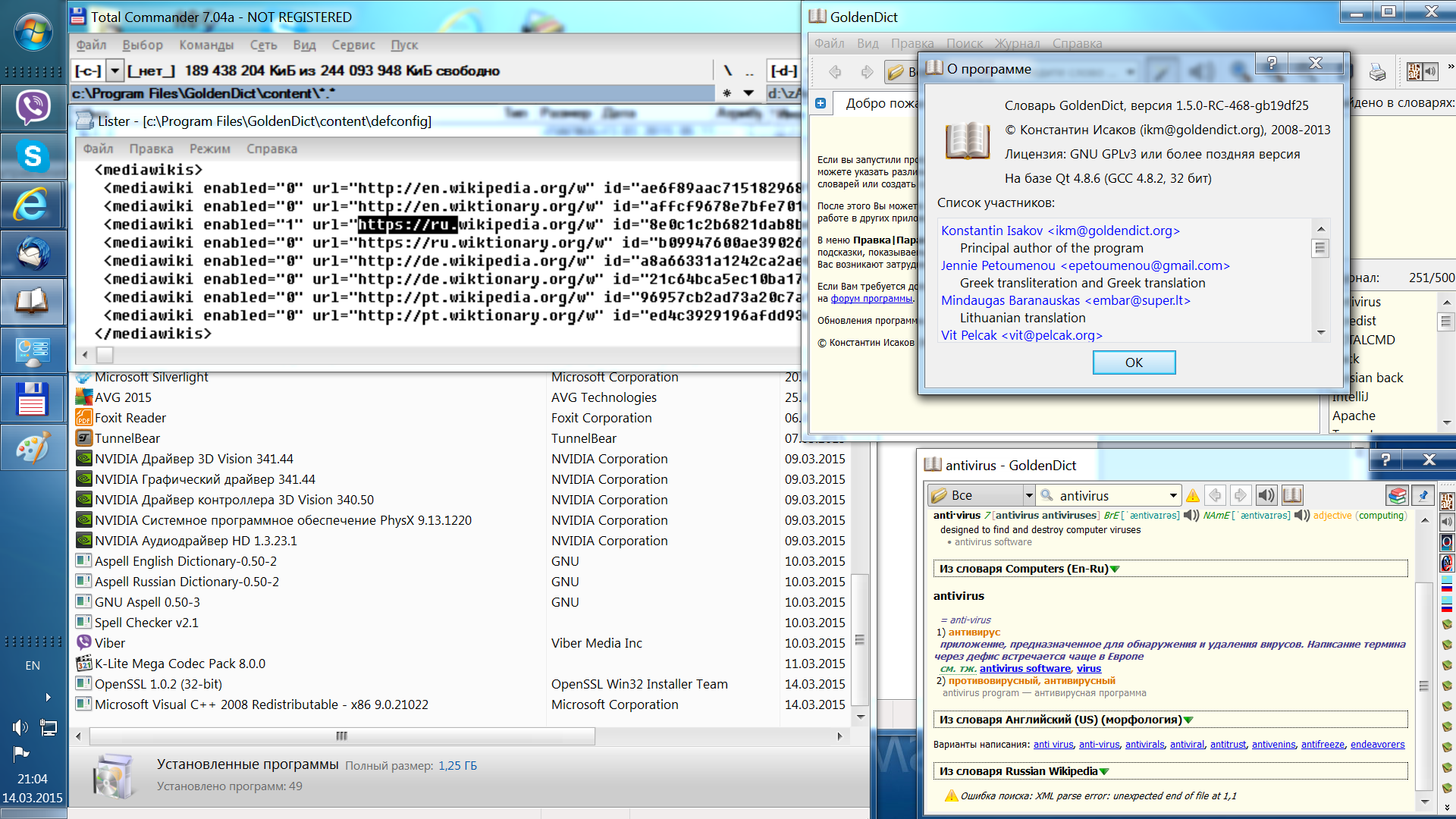Play the NAmE pronunciation of antivirus
1456x819 pixels.
pos(1302,516)
